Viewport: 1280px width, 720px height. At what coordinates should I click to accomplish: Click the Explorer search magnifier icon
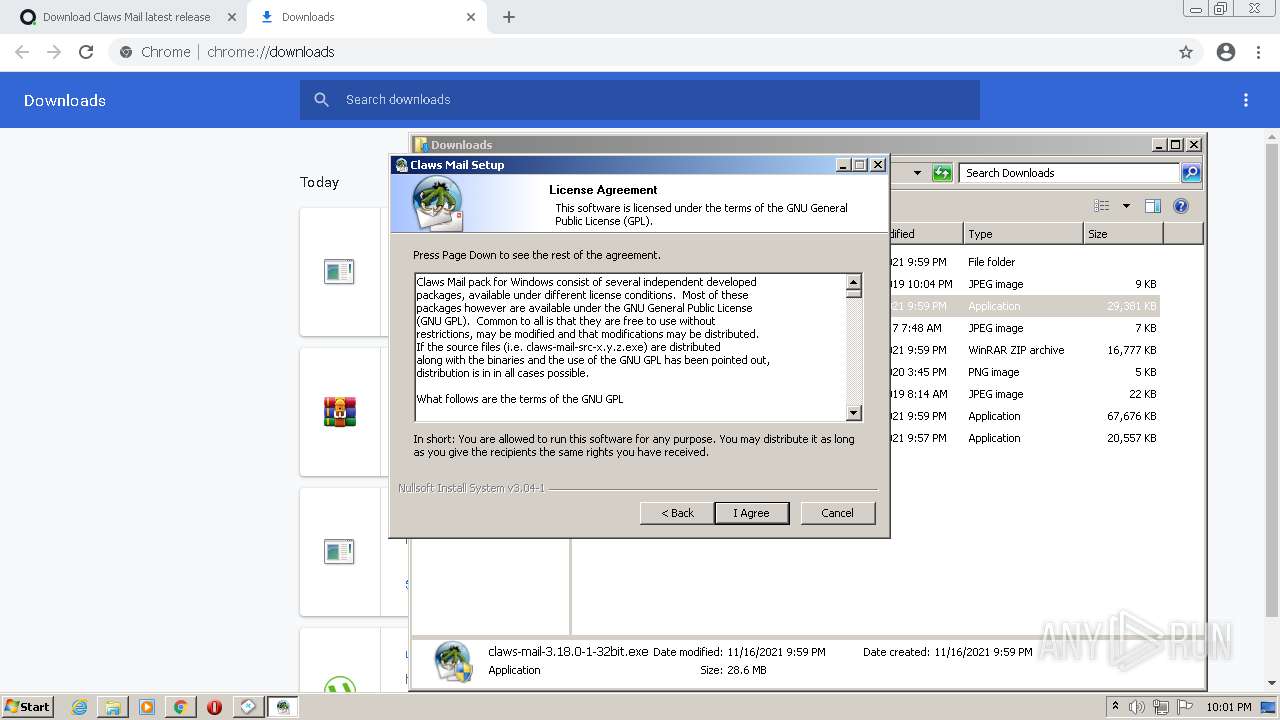pos(1190,173)
